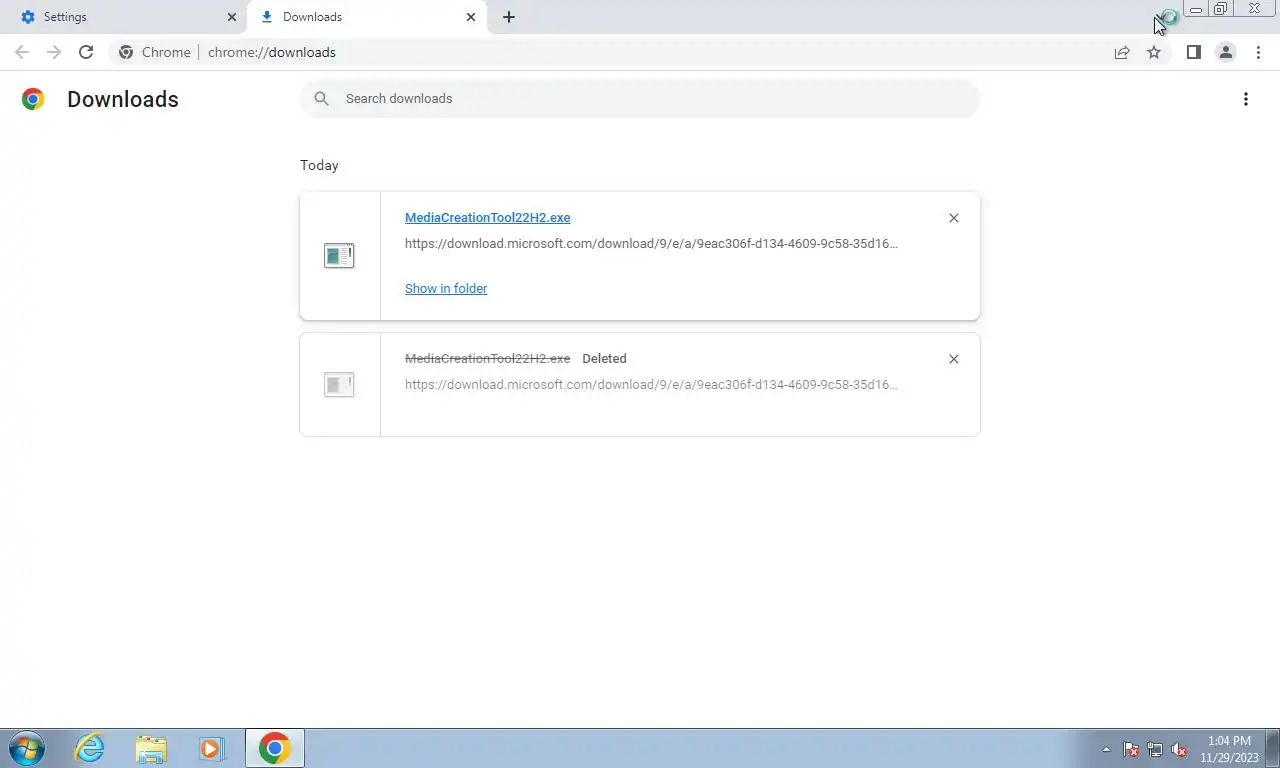1280x768 pixels.
Task: Click the search magnifier icon
Action: 321,99
